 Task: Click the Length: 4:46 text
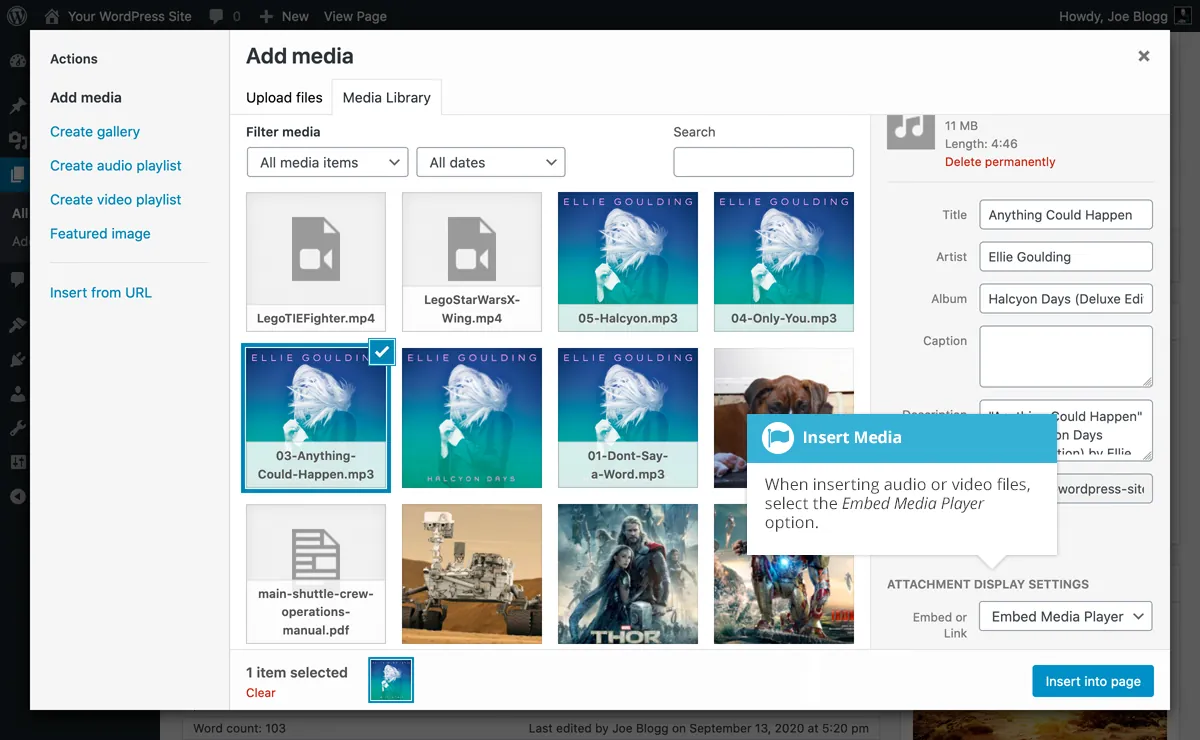click(x=981, y=144)
